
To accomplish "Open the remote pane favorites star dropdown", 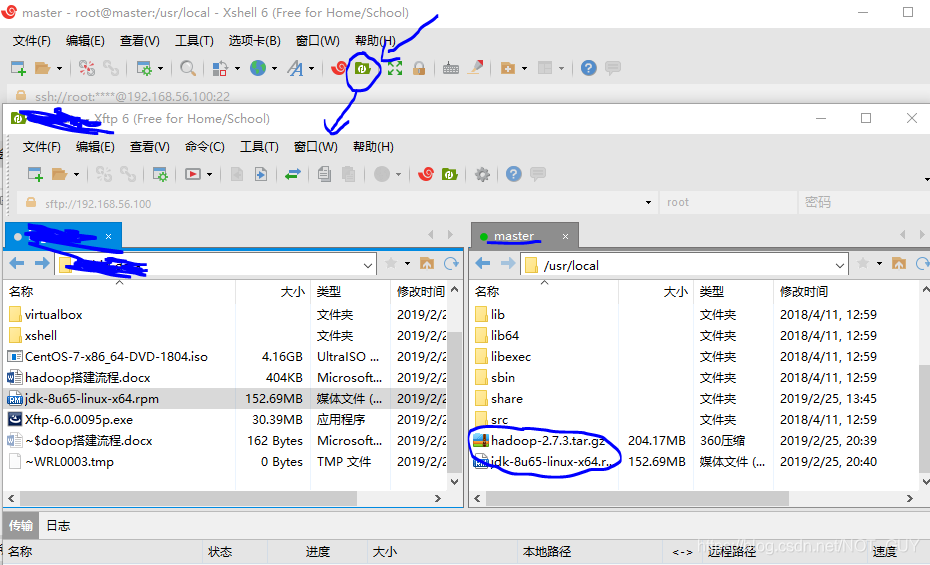I will pos(880,263).
